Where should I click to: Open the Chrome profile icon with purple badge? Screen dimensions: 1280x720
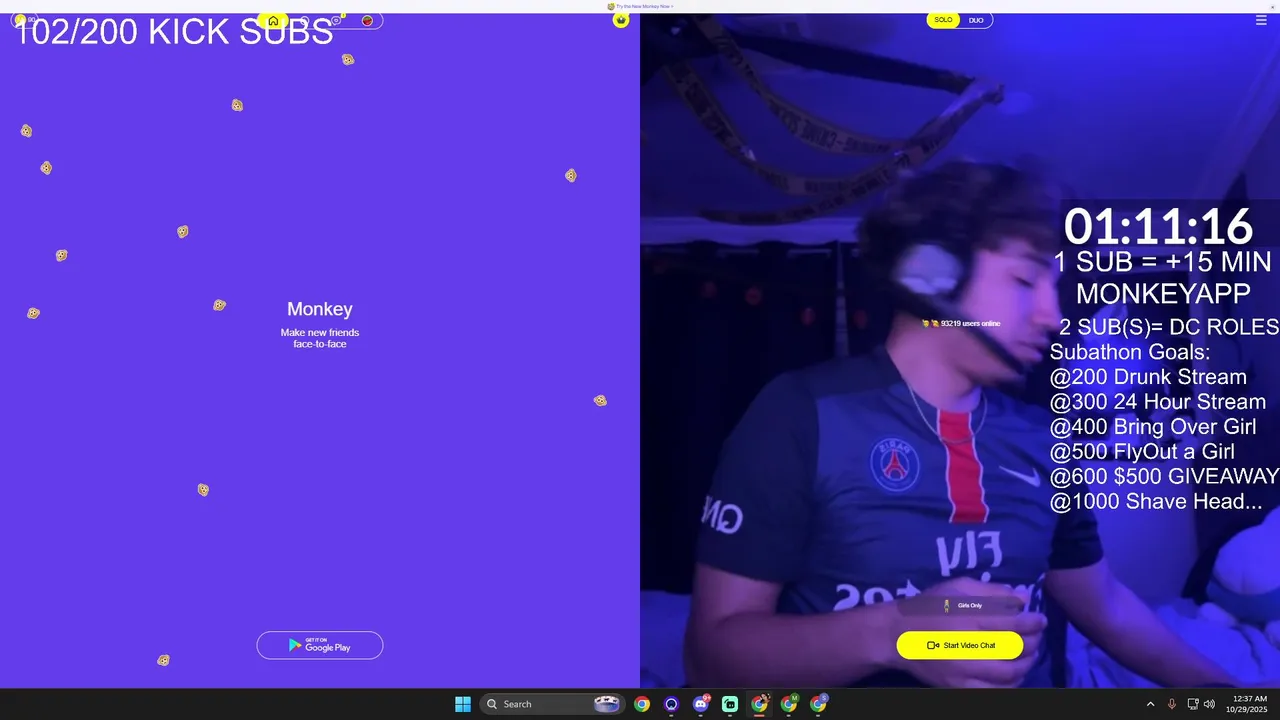point(819,704)
